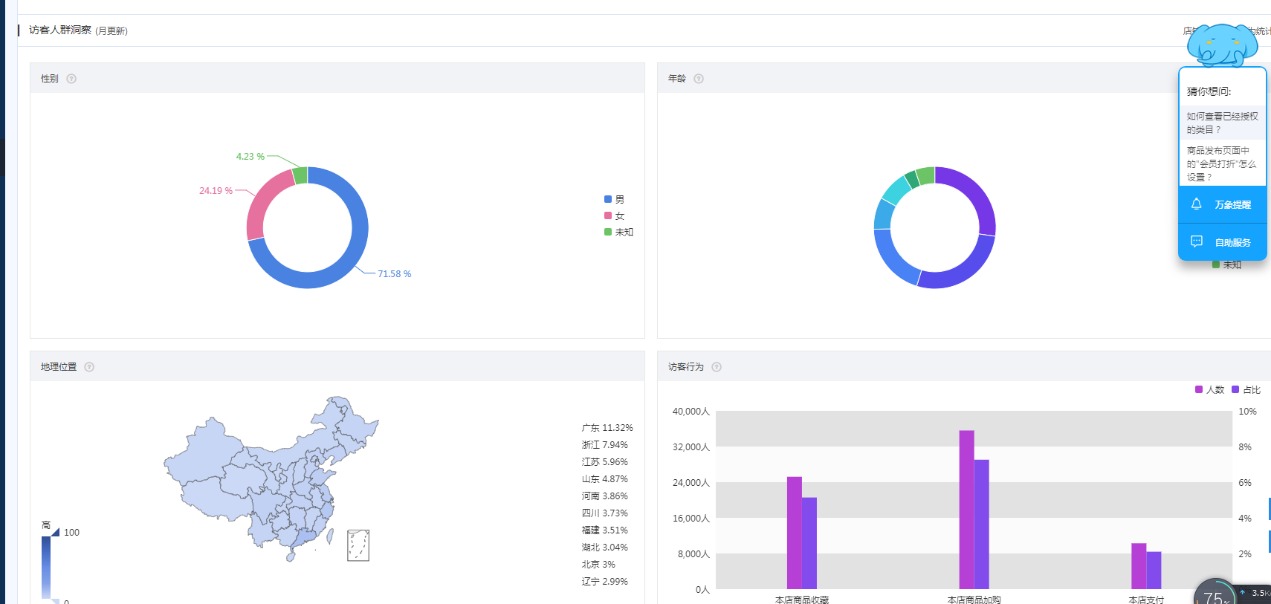Click the 本店支付 axis label
This screenshot has height=604, width=1271.
(x=1146, y=599)
